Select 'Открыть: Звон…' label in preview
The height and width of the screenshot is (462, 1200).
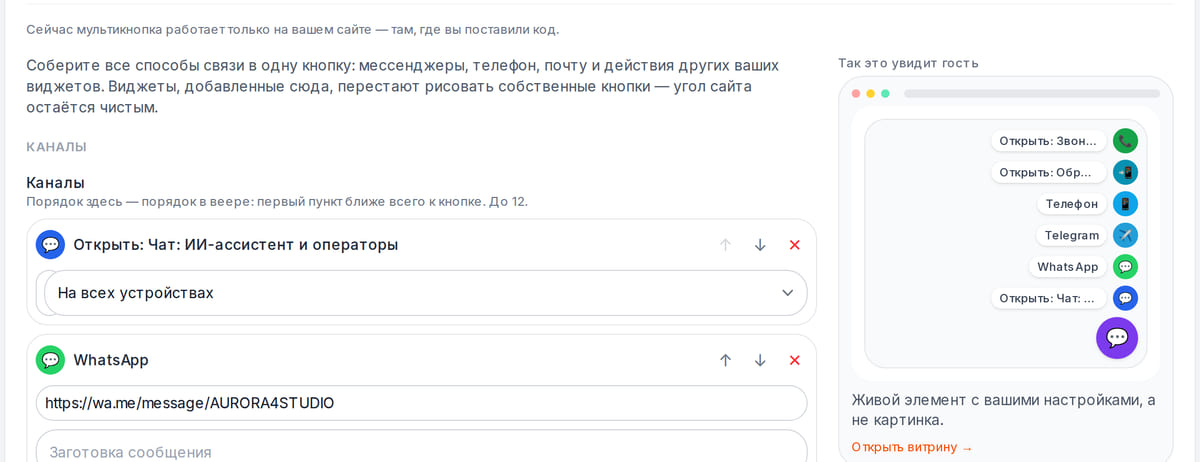1049,141
